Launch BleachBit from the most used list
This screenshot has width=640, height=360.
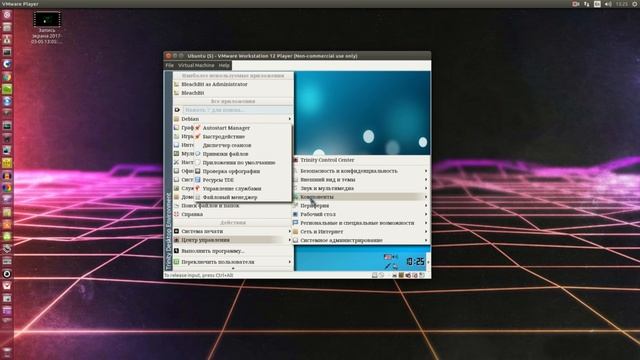(193, 93)
